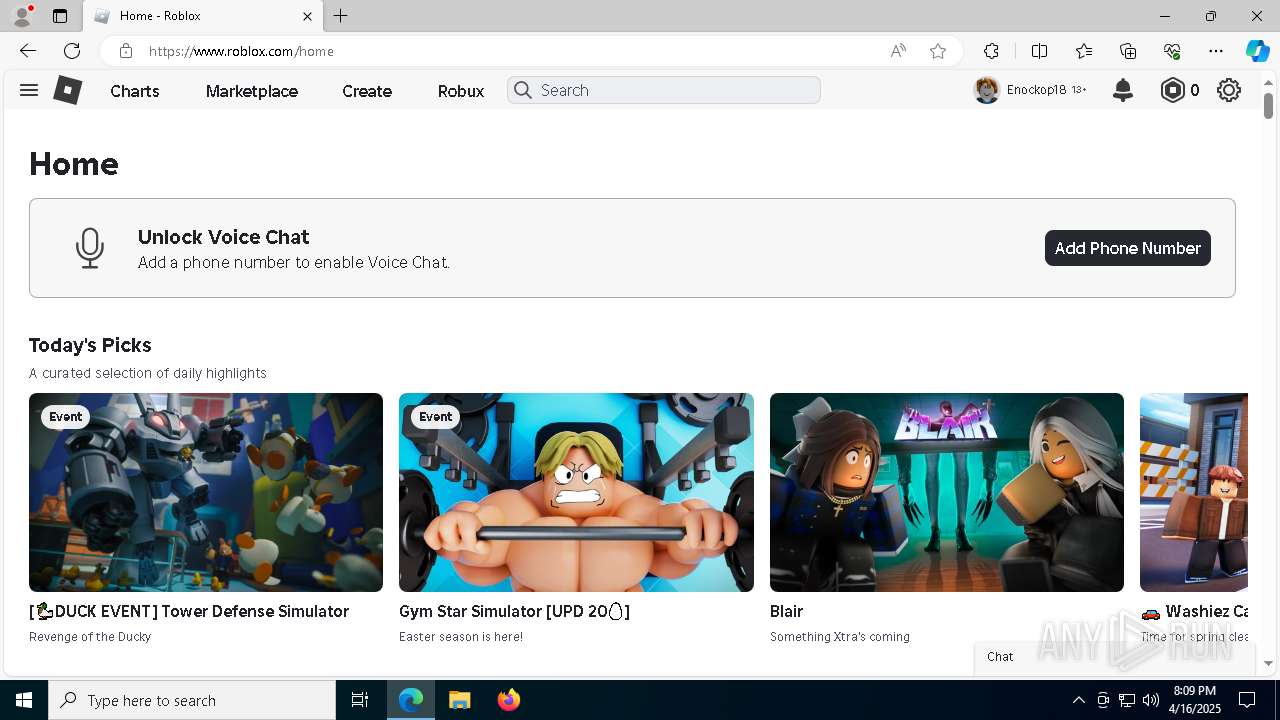1280x720 pixels.
Task: Open the Tower Defense Simulator thumbnail
Action: tap(206, 492)
